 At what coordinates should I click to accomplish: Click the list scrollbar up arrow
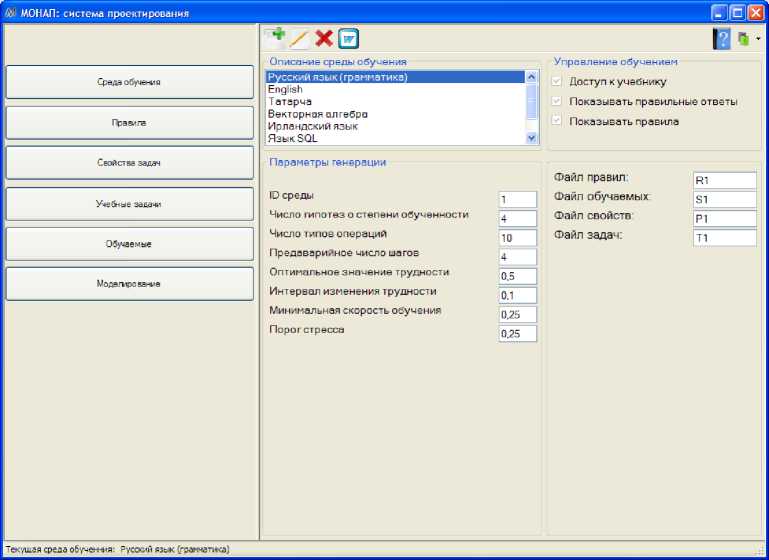point(532,77)
